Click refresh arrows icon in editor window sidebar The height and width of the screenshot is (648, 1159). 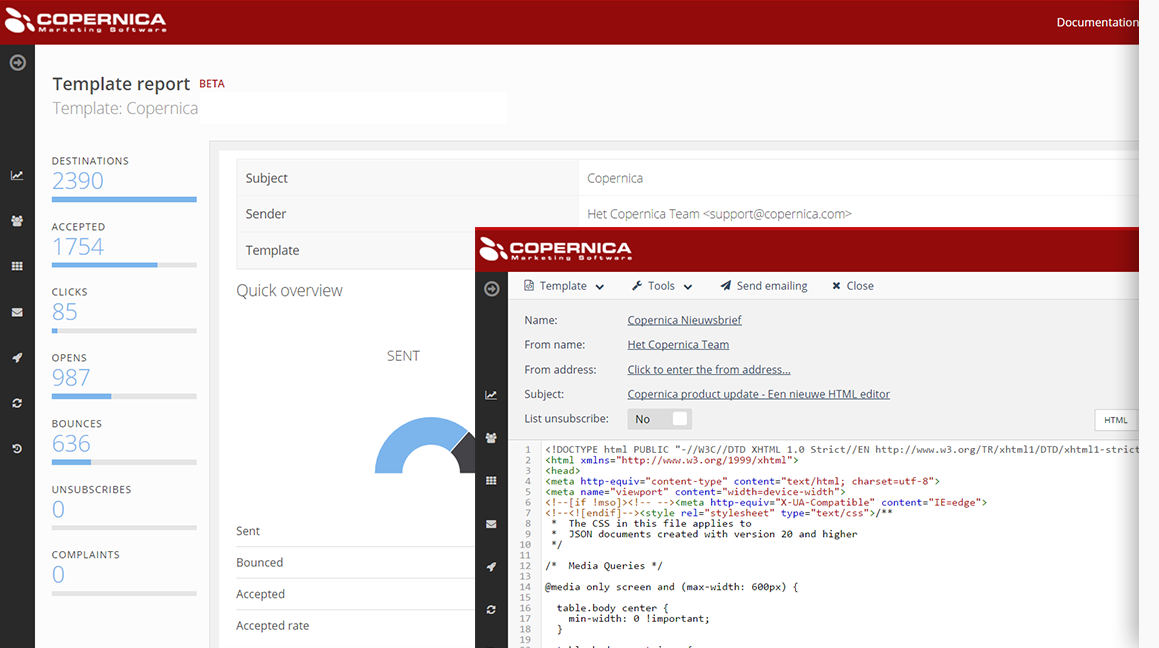pyautogui.click(x=491, y=610)
